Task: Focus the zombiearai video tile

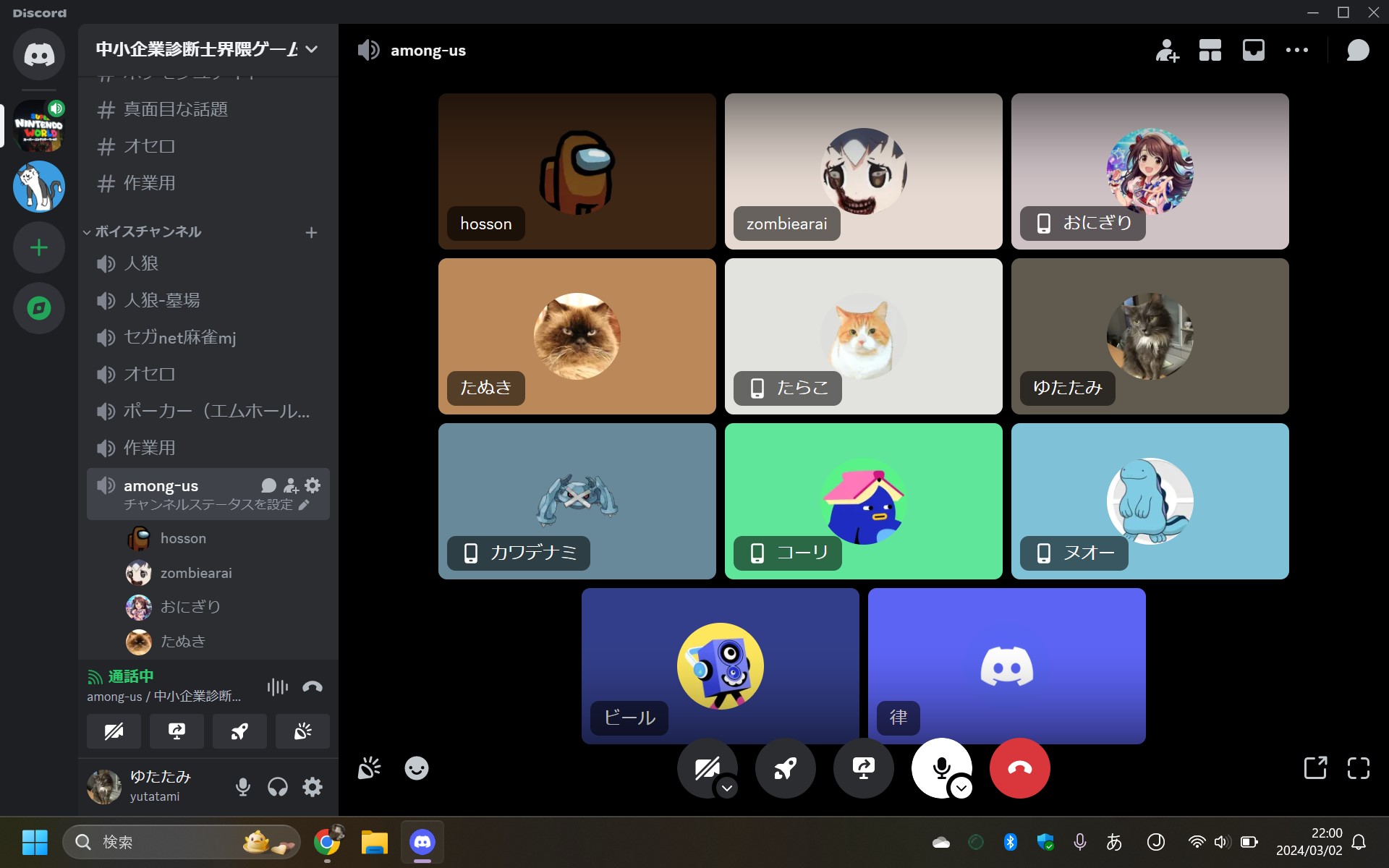Action: pos(864,171)
